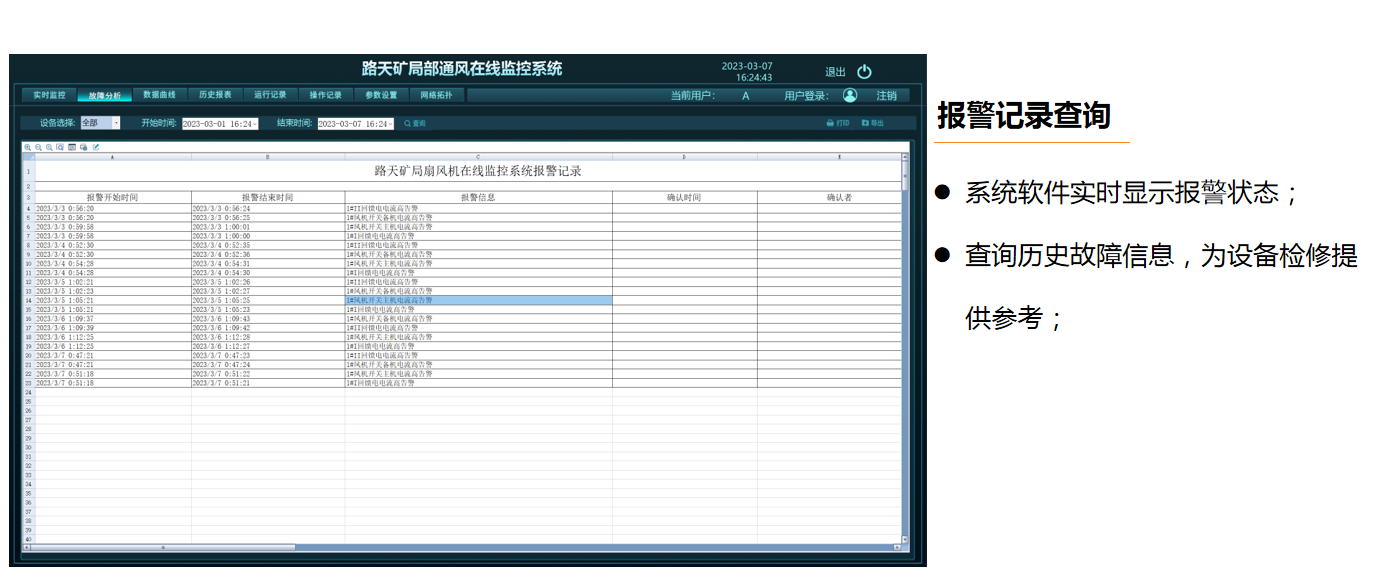Image resolution: width=1373 pixels, height=578 pixels.
Task: Select the highlighted 1#风机开关主机电流高告警 cell
Action: [478, 300]
